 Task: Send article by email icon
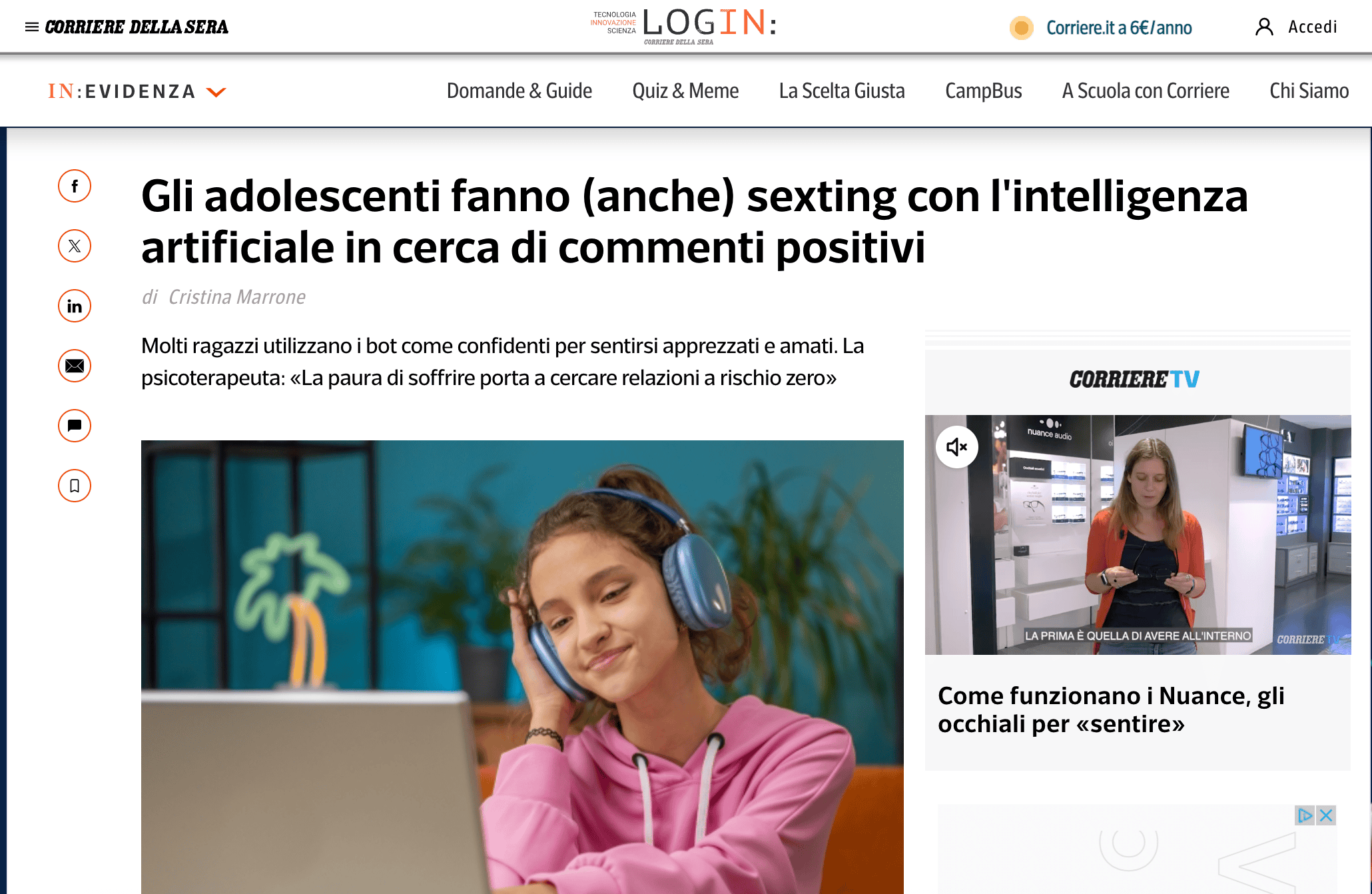pyautogui.click(x=75, y=366)
